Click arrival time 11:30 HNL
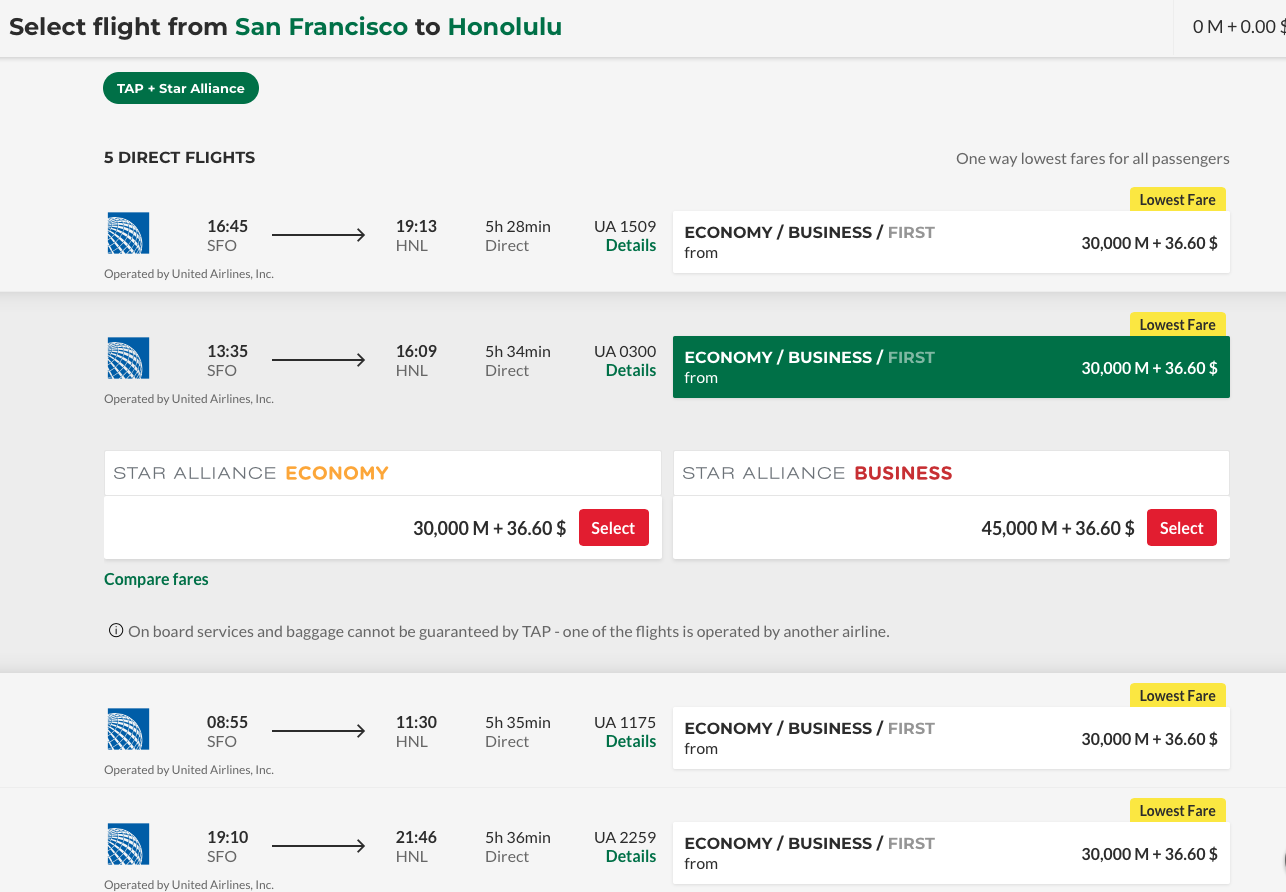1286x892 pixels. coord(416,732)
